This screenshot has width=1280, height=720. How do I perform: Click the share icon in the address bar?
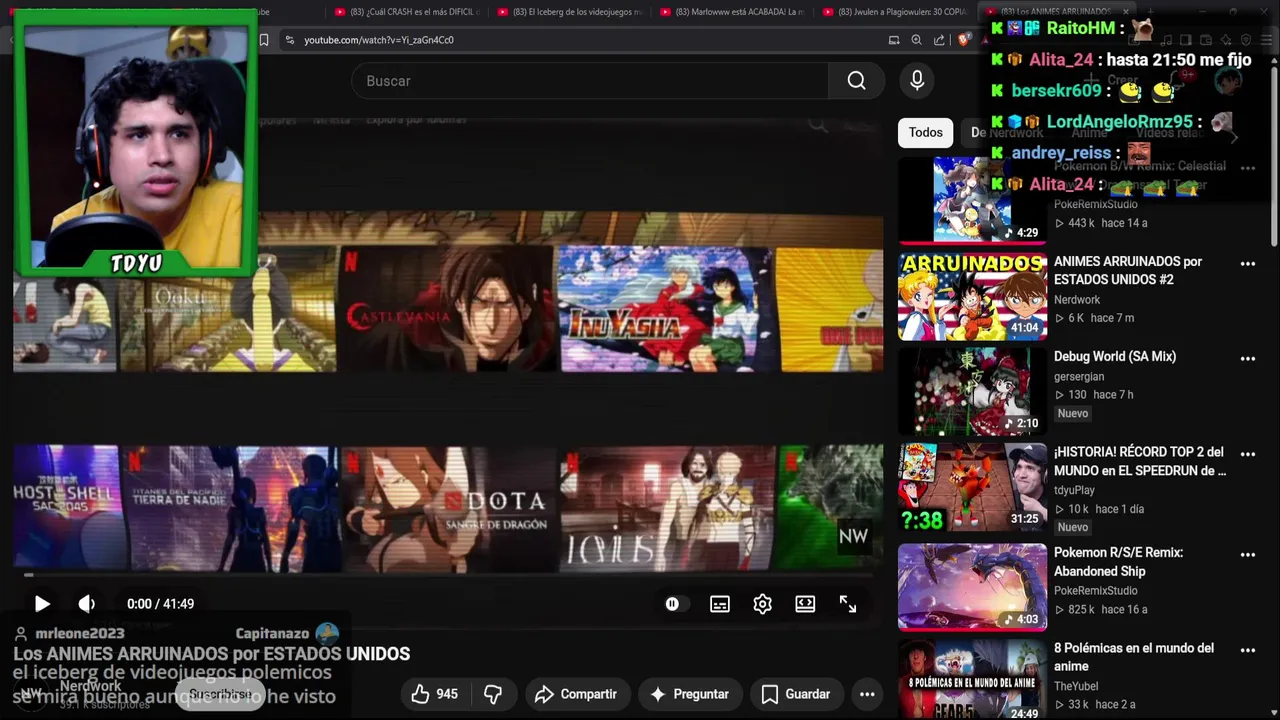click(939, 40)
